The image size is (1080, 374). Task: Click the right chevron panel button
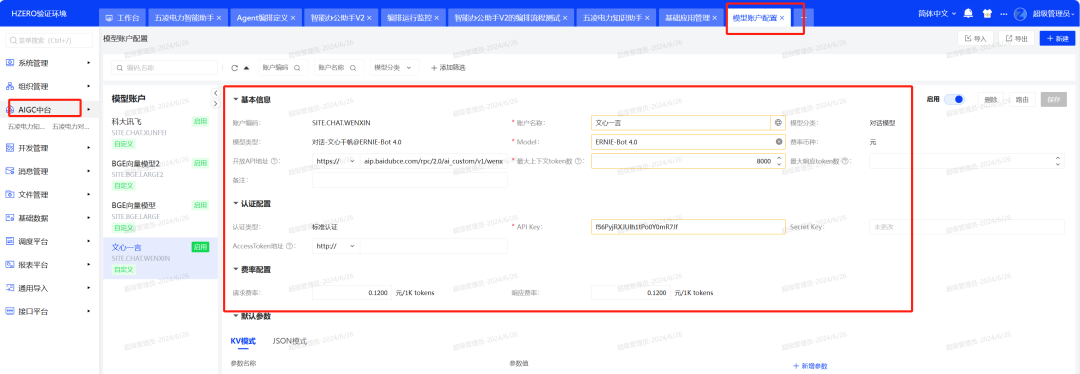click(215, 103)
